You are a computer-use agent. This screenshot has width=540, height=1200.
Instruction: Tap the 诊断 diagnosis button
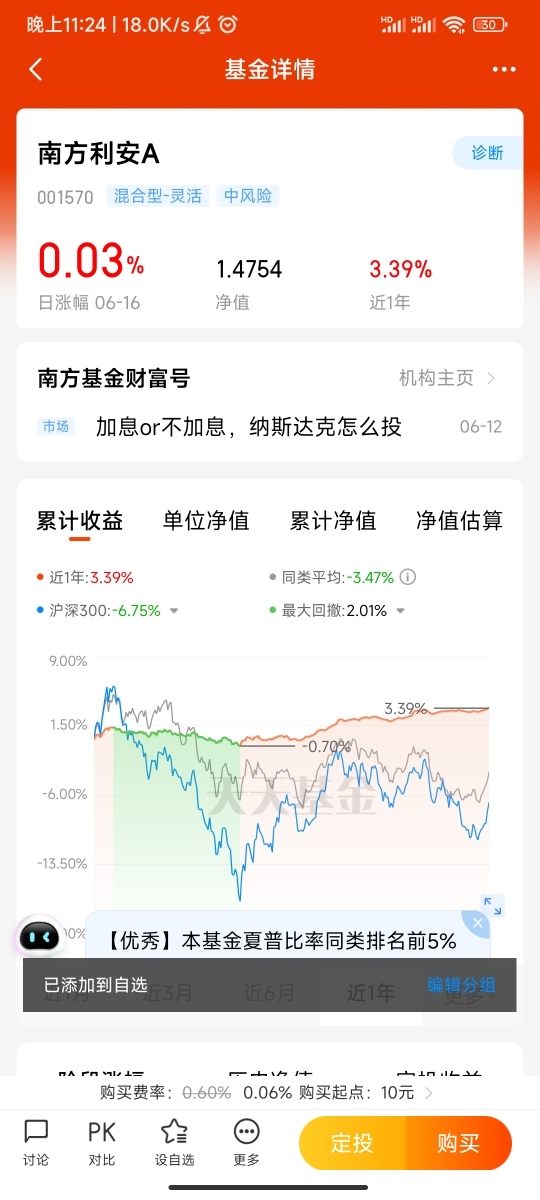coord(488,153)
